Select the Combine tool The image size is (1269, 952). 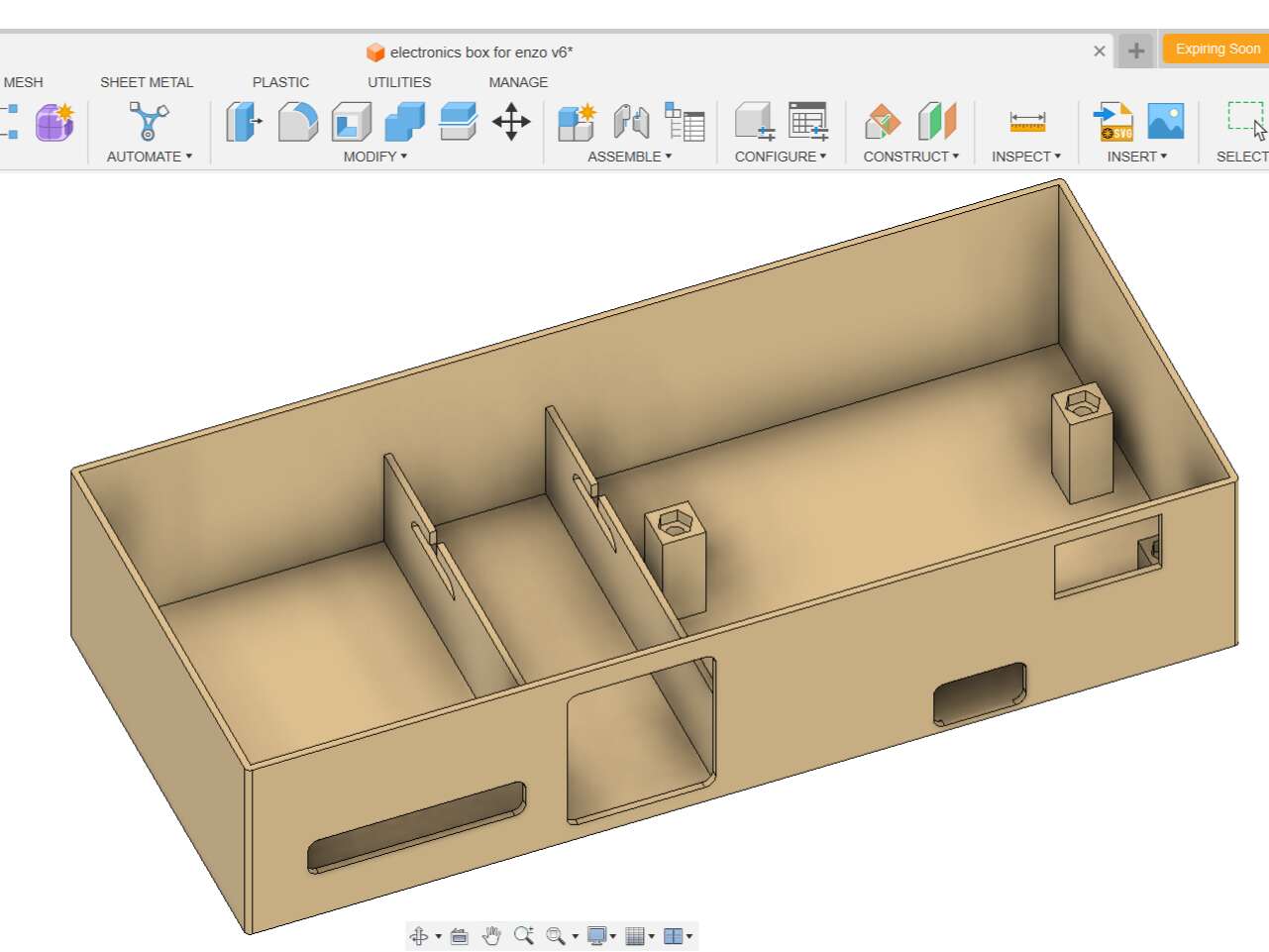tap(404, 122)
